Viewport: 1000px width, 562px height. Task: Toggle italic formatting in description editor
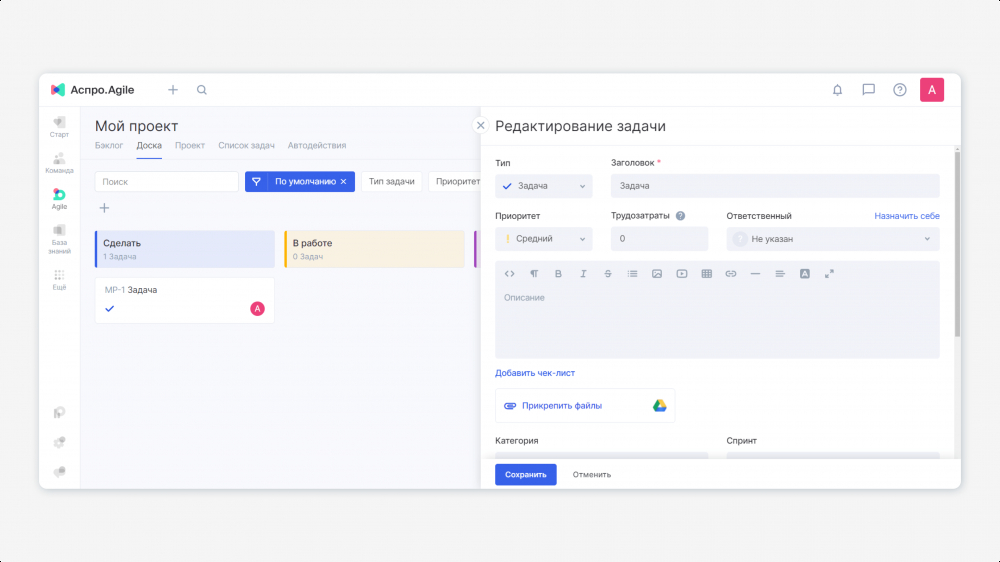click(583, 274)
